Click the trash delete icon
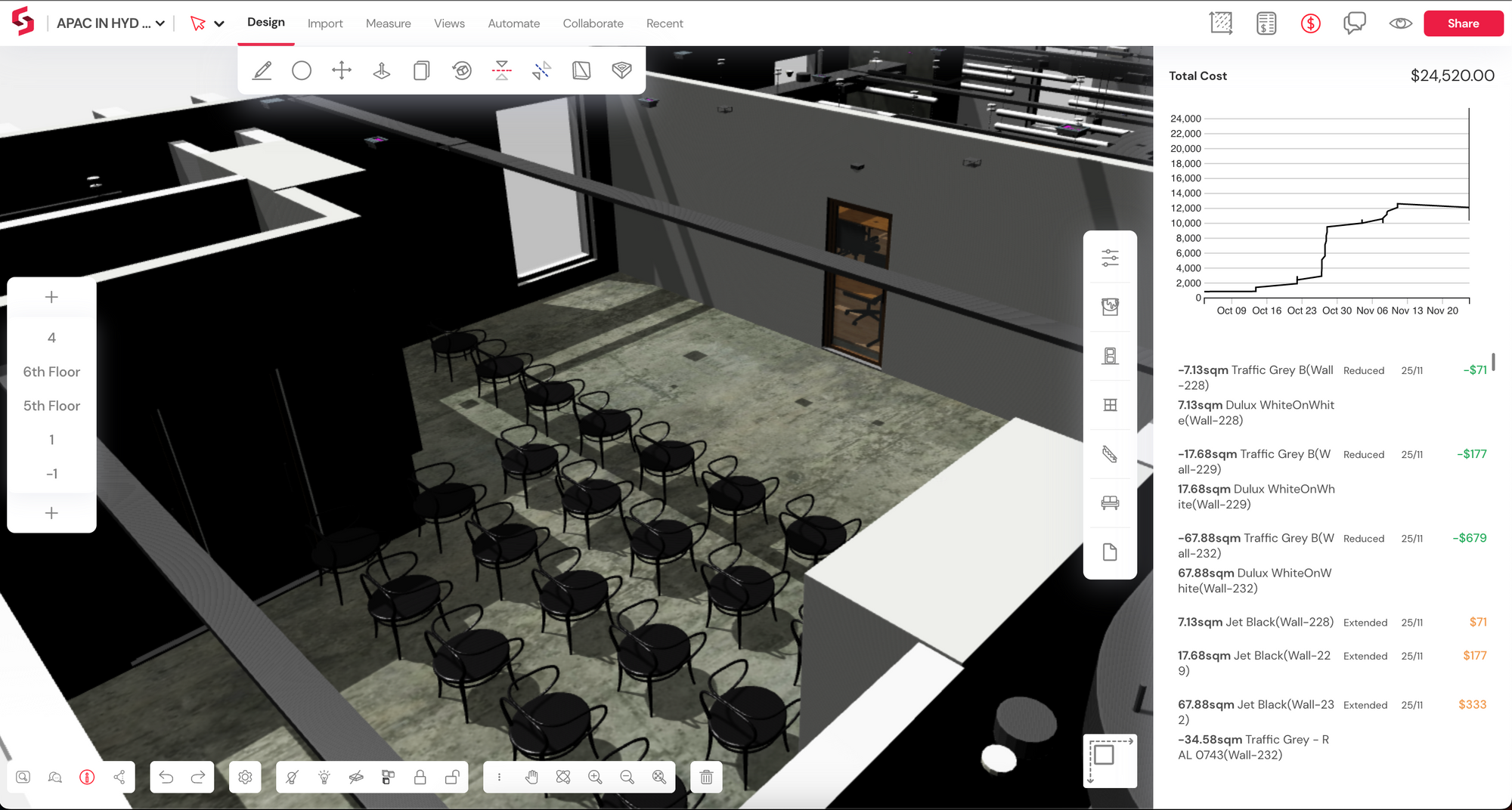 706,777
